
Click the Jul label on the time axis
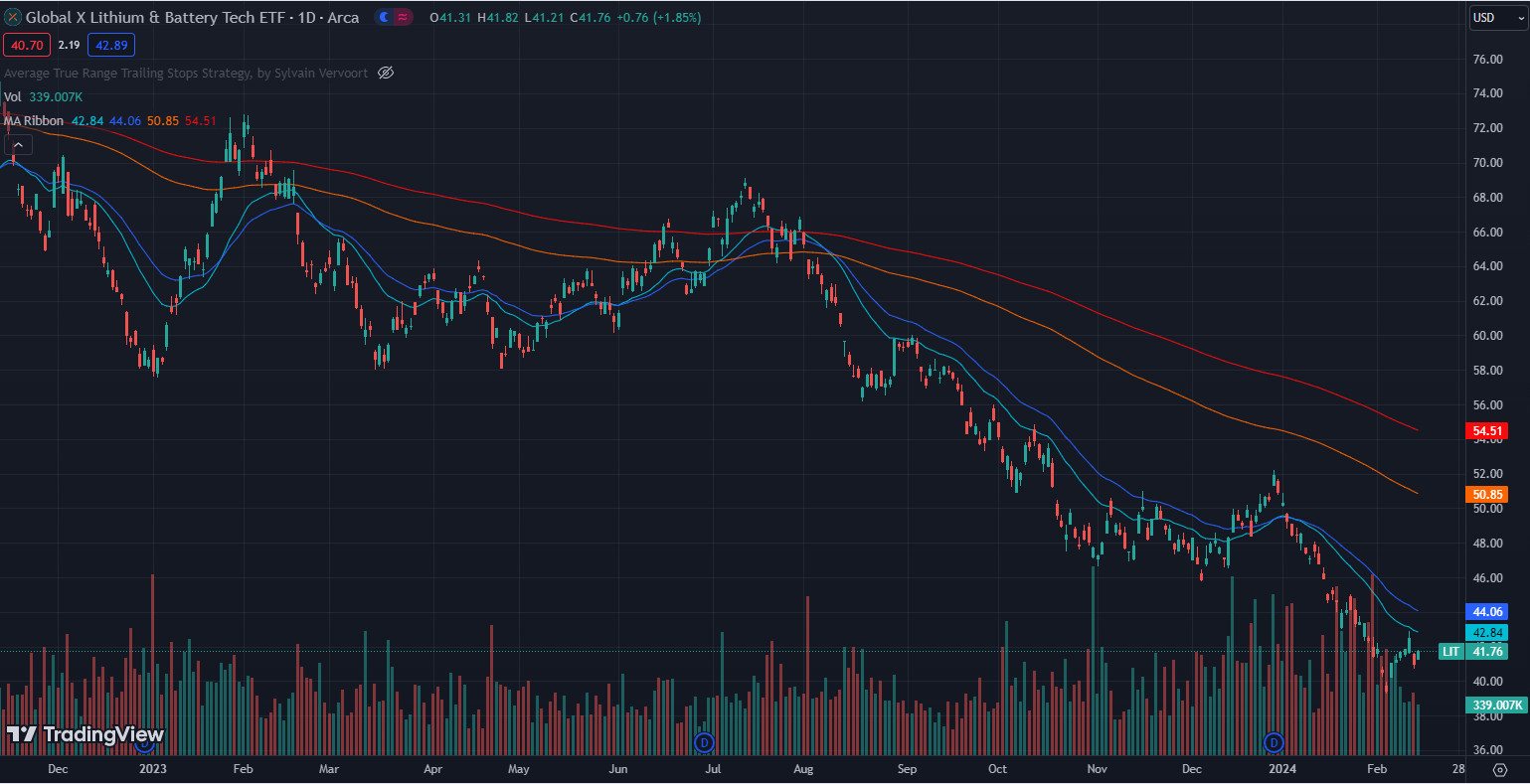(x=713, y=769)
